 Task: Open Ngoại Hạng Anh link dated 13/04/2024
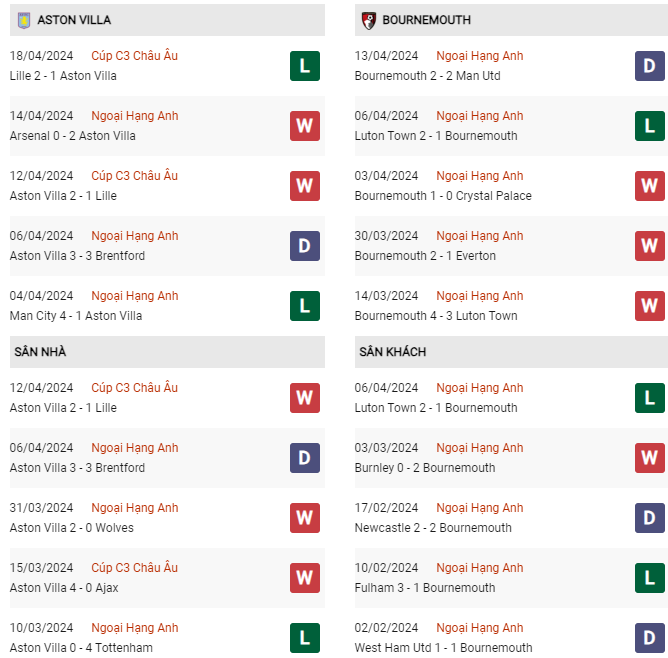[480, 56]
